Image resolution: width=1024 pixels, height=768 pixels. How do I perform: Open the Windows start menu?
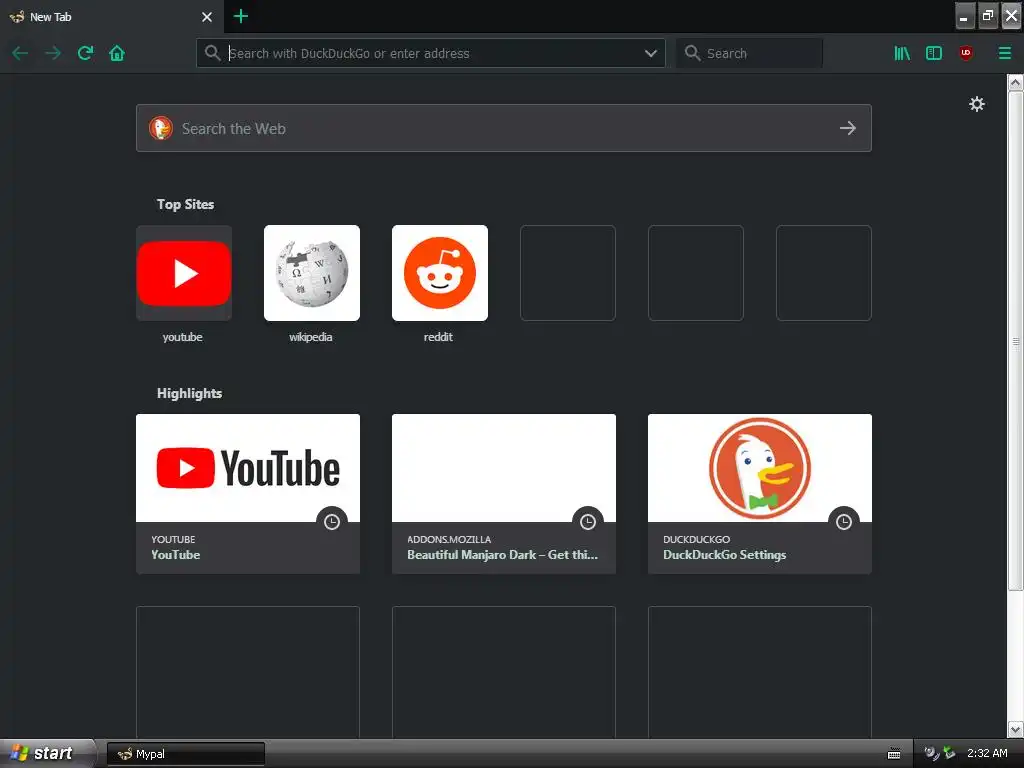(46, 753)
